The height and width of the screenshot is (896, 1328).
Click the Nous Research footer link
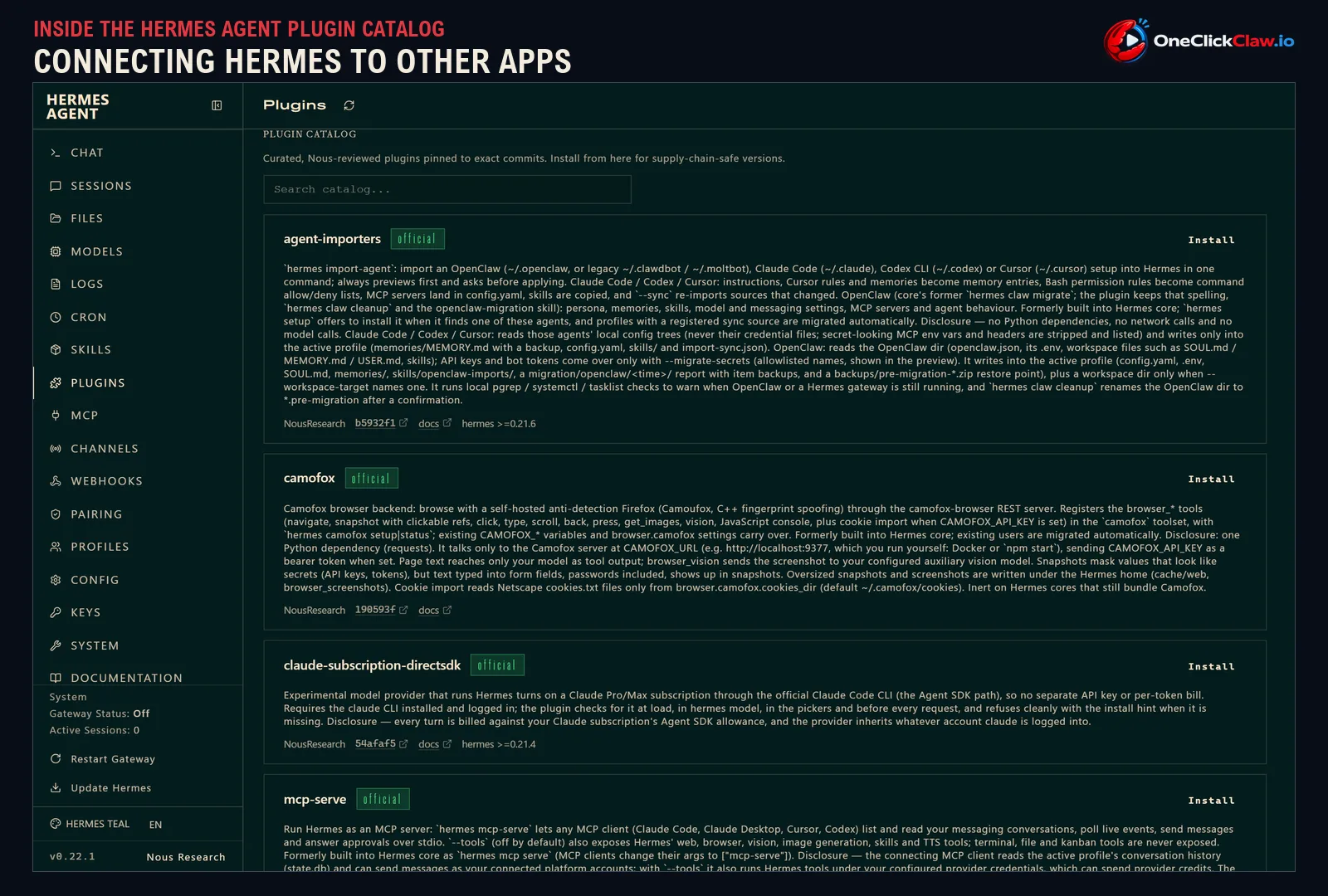point(186,857)
